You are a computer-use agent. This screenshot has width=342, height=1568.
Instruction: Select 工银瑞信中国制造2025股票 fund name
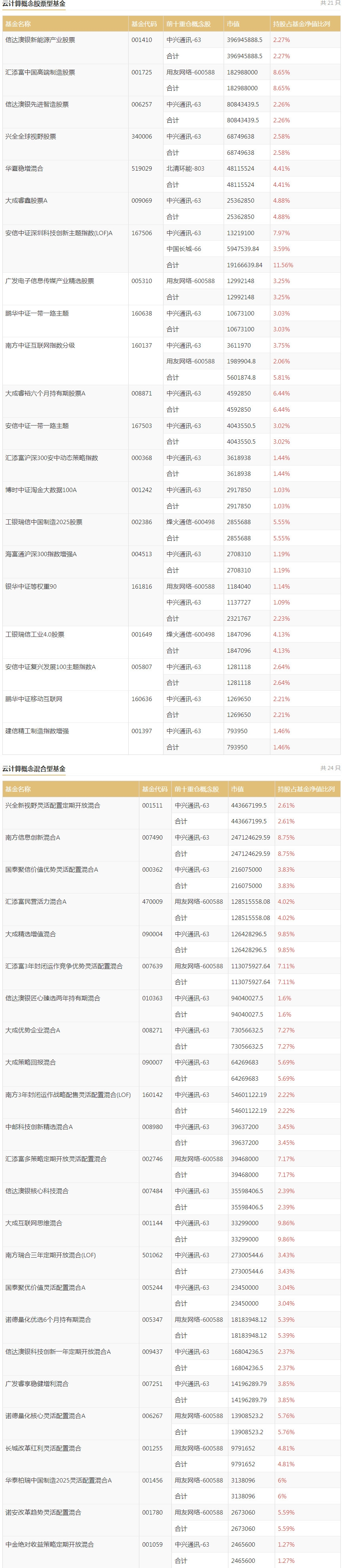pos(44,522)
